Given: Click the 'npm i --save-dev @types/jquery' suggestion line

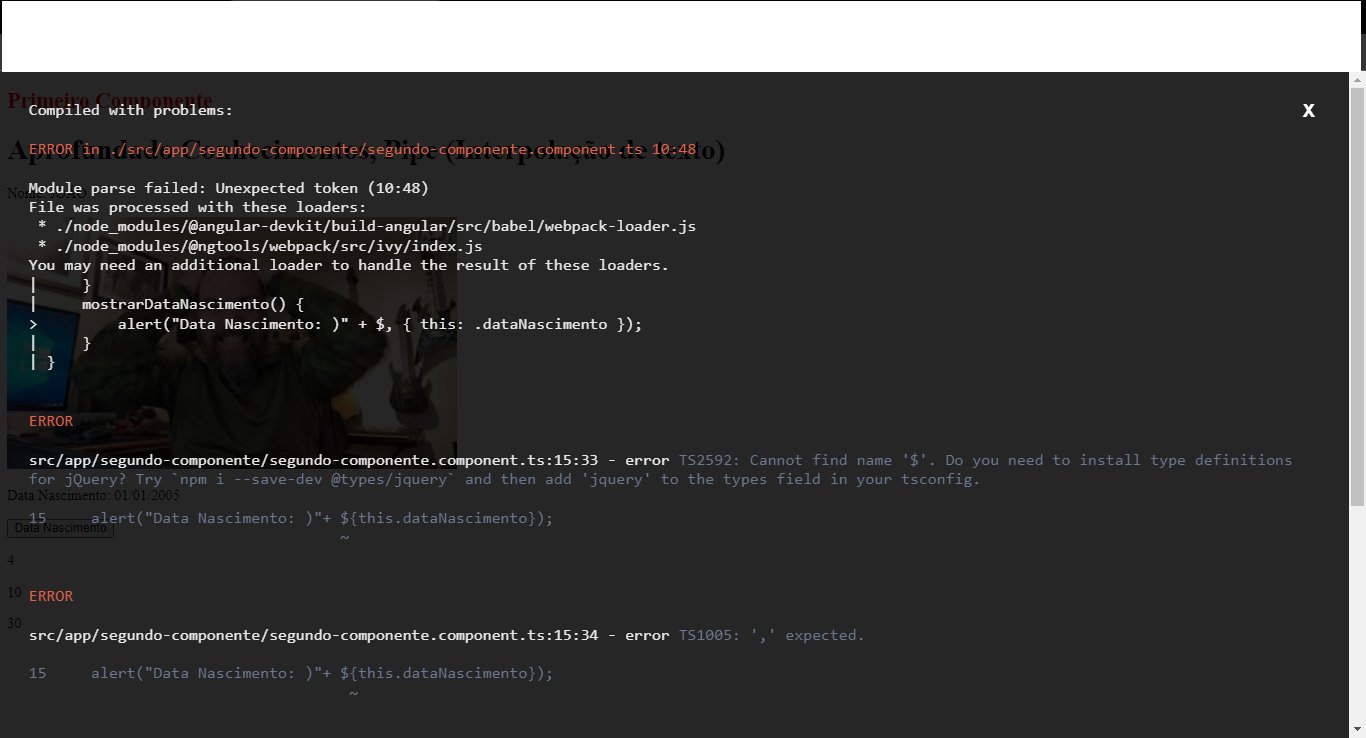Looking at the screenshot, I should point(505,479).
